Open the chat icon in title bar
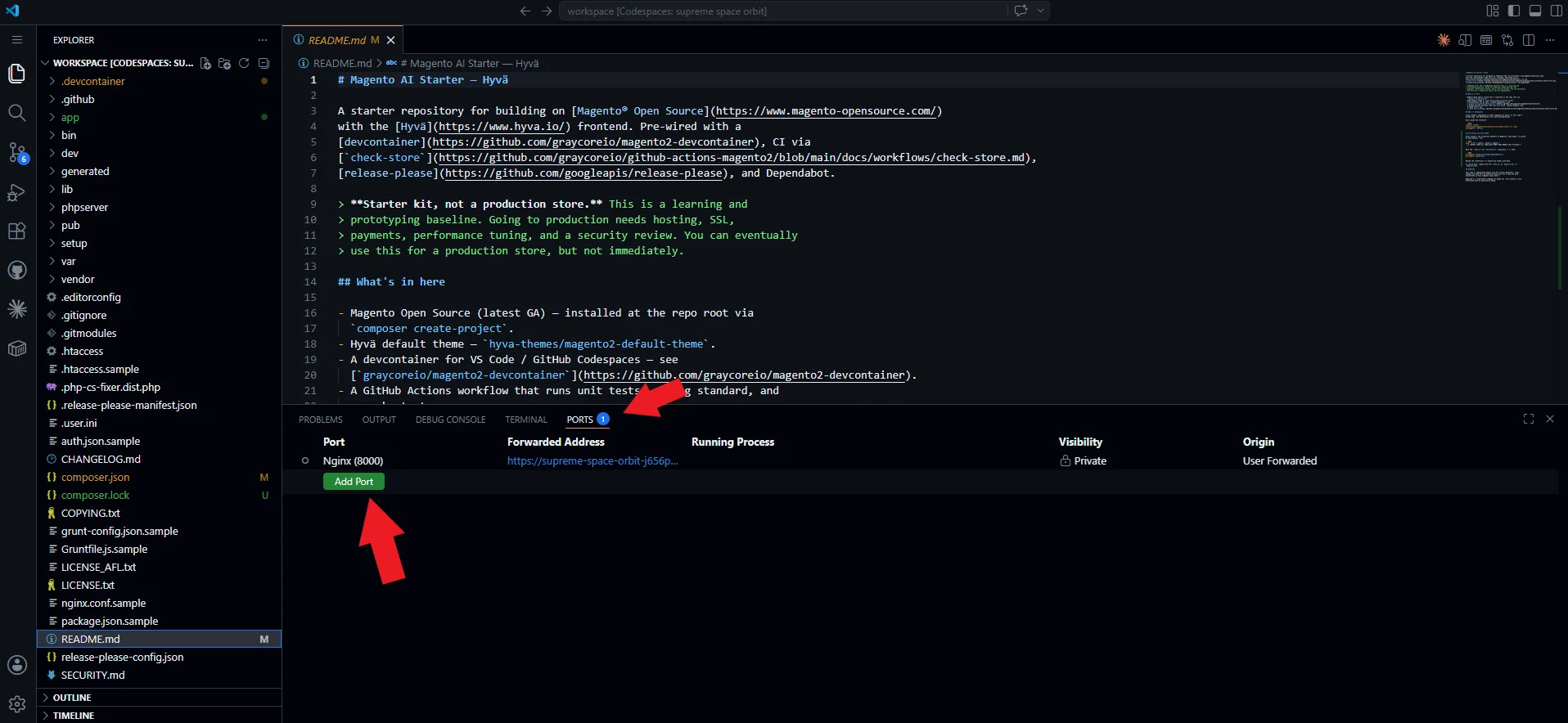 [x=1021, y=11]
